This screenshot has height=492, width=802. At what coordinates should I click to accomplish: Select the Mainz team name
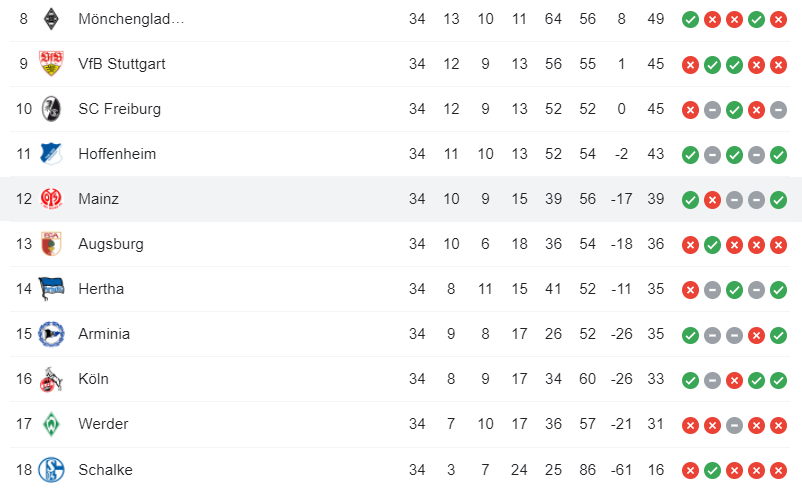click(x=98, y=199)
